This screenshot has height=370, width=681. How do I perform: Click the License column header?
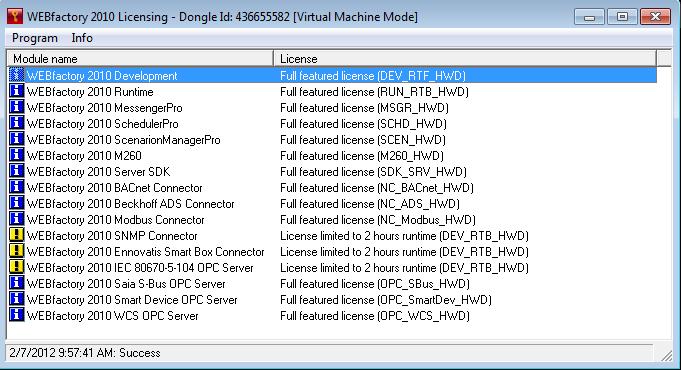pyautogui.click(x=465, y=59)
